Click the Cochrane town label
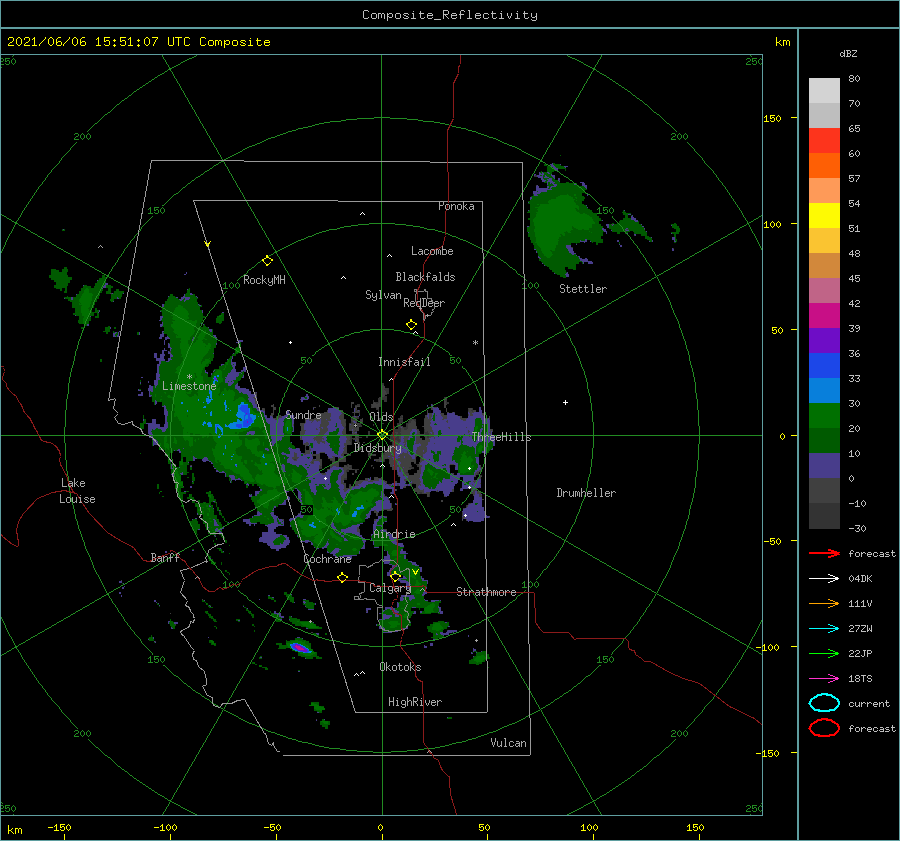 (327, 559)
